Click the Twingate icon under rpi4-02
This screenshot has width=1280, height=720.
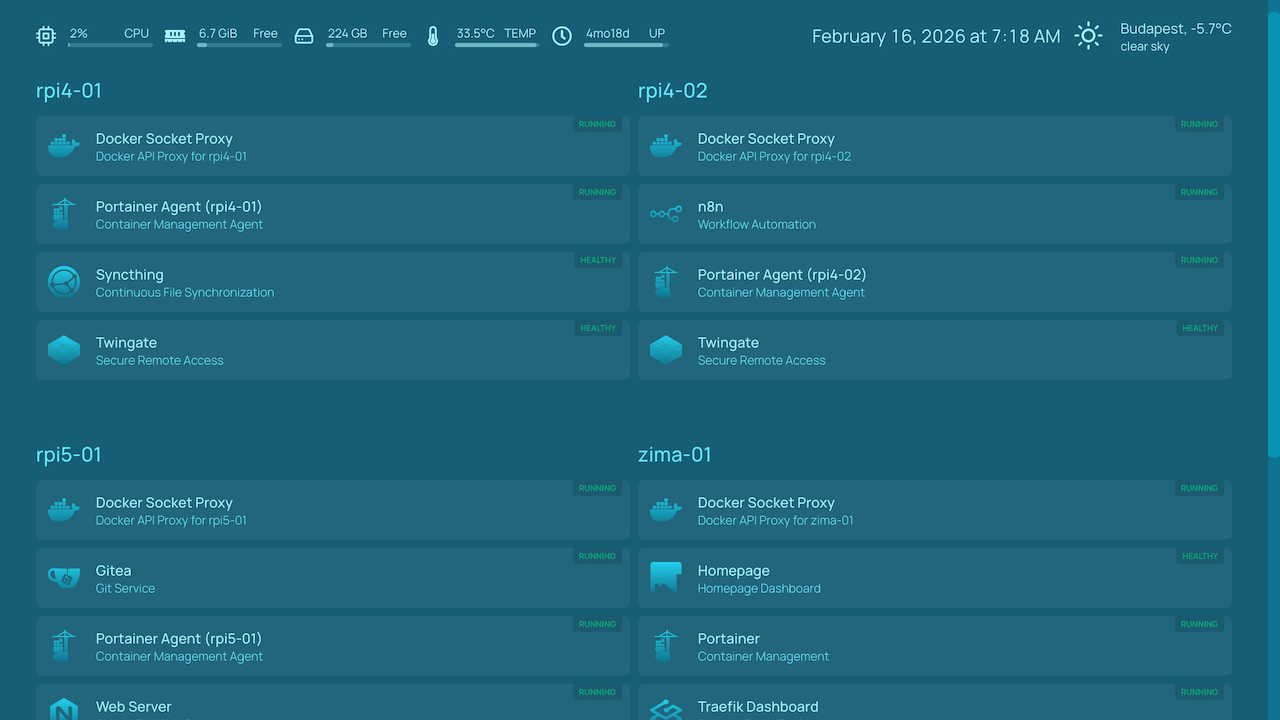(x=666, y=350)
